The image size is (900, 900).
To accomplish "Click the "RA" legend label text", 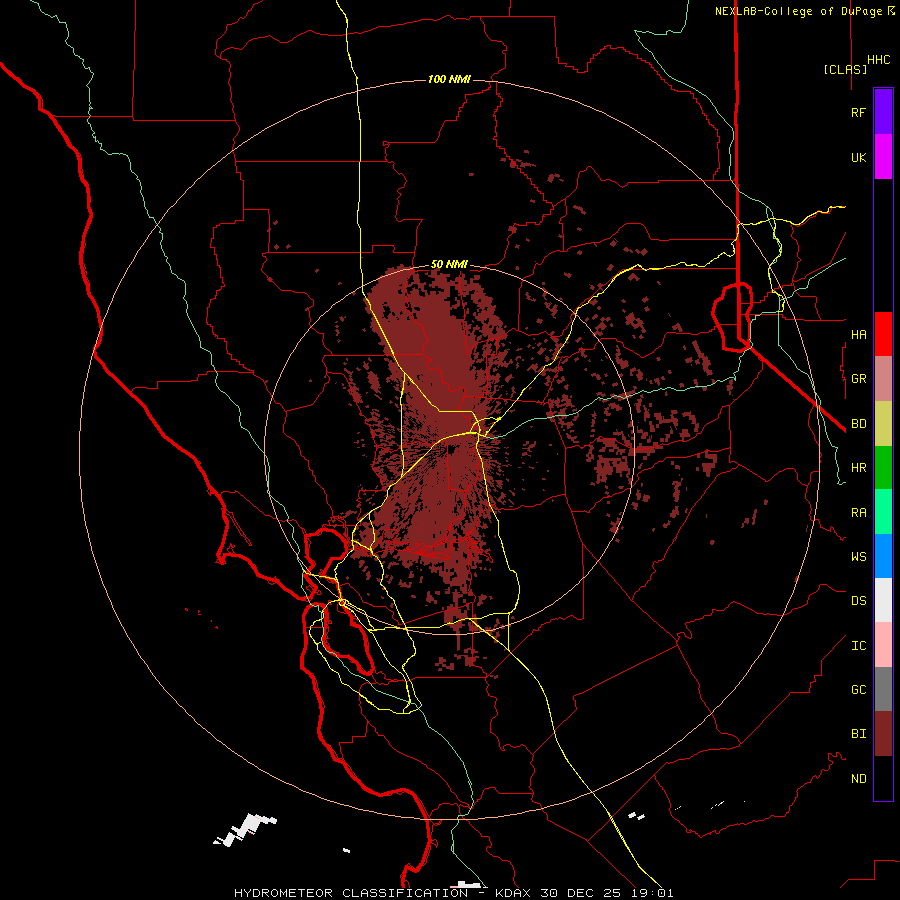I will pos(858,512).
